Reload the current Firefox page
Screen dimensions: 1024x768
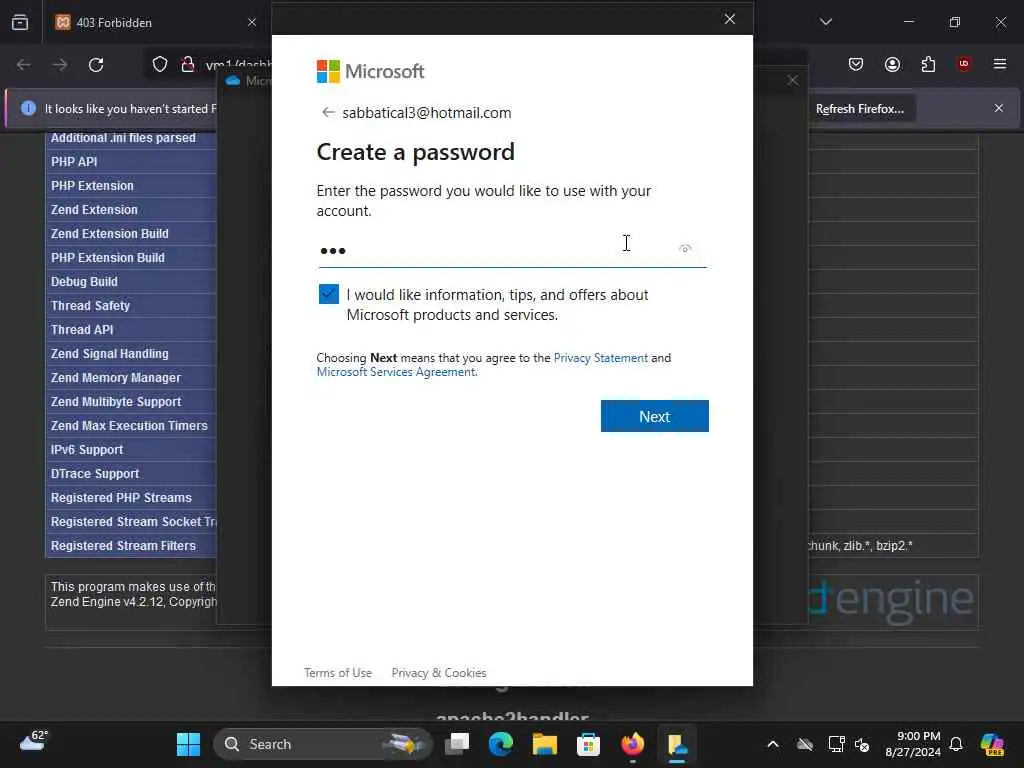pyautogui.click(x=96, y=65)
